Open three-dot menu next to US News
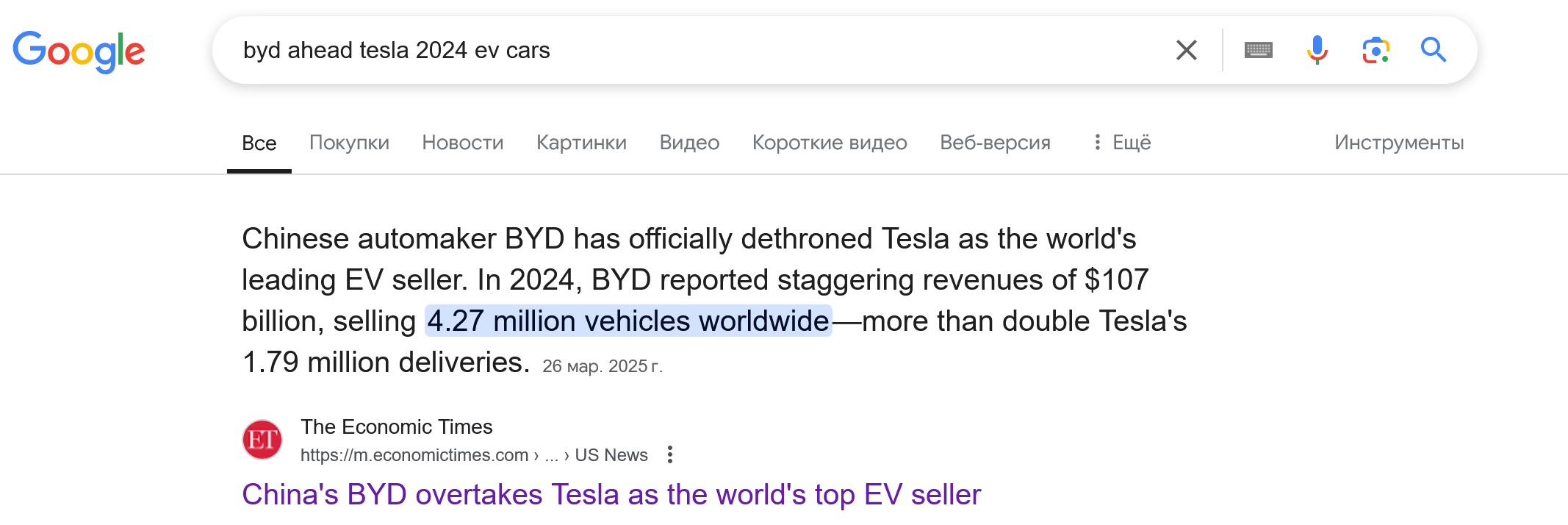 click(x=669, y=455)
